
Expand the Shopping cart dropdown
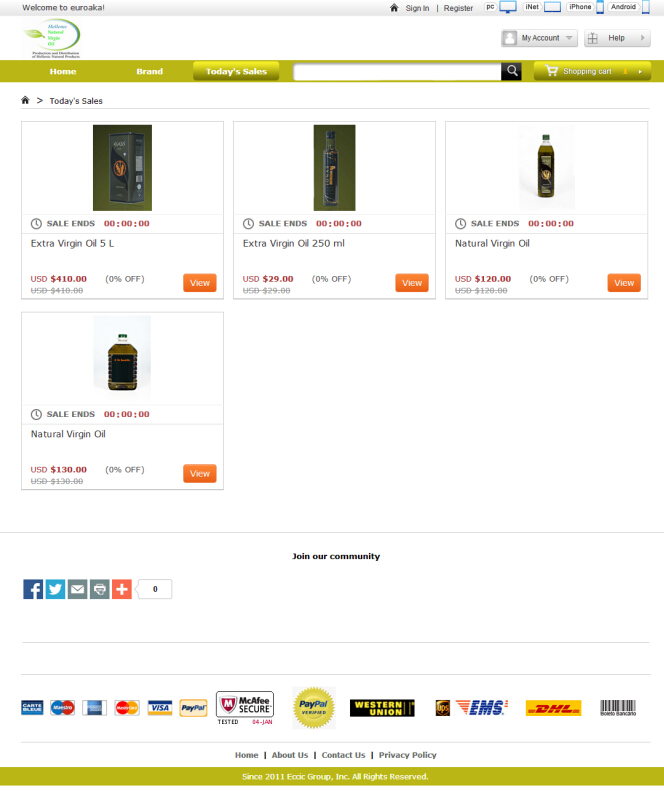click(592, 71)
